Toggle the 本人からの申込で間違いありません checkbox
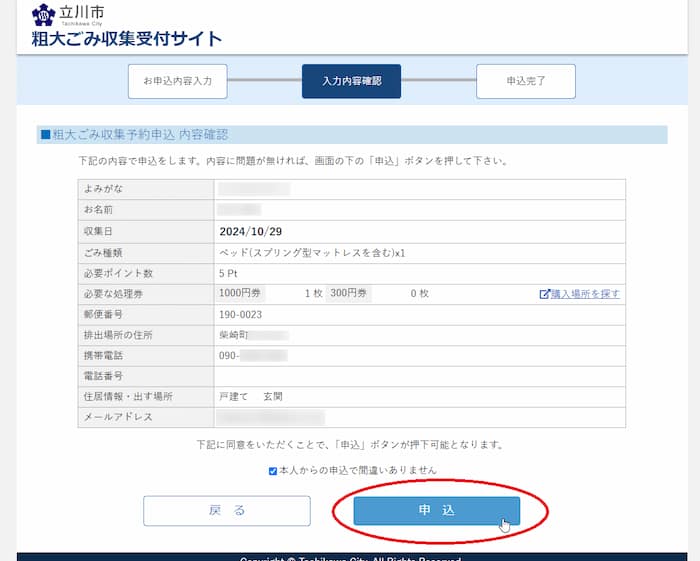The height and width of the screenshot is (561, 700). (x=273, y=470)
